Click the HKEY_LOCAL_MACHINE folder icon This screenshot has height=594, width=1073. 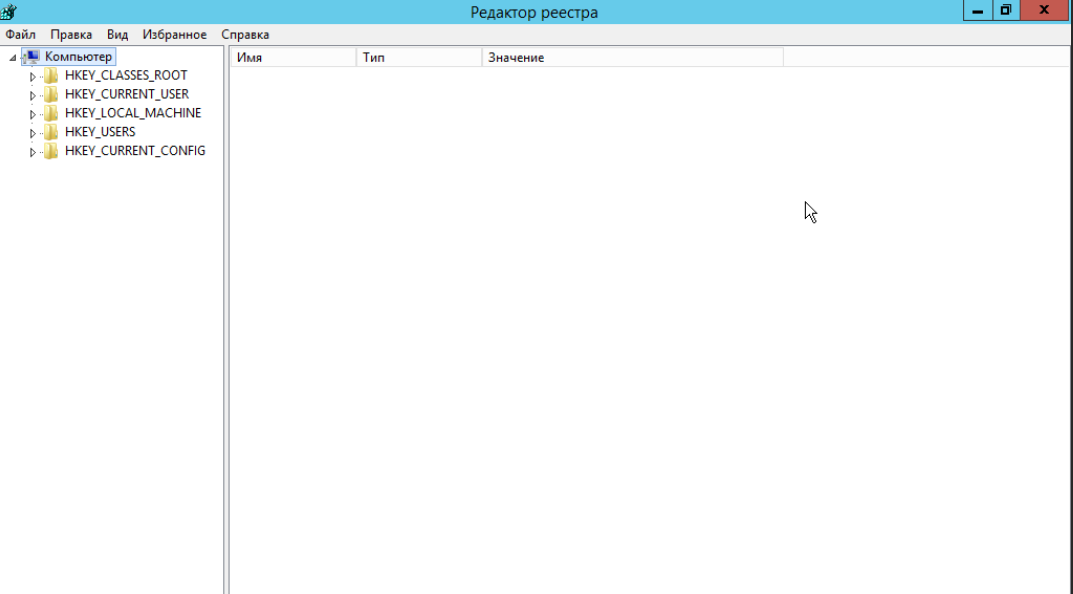click(x=51, y=113)
